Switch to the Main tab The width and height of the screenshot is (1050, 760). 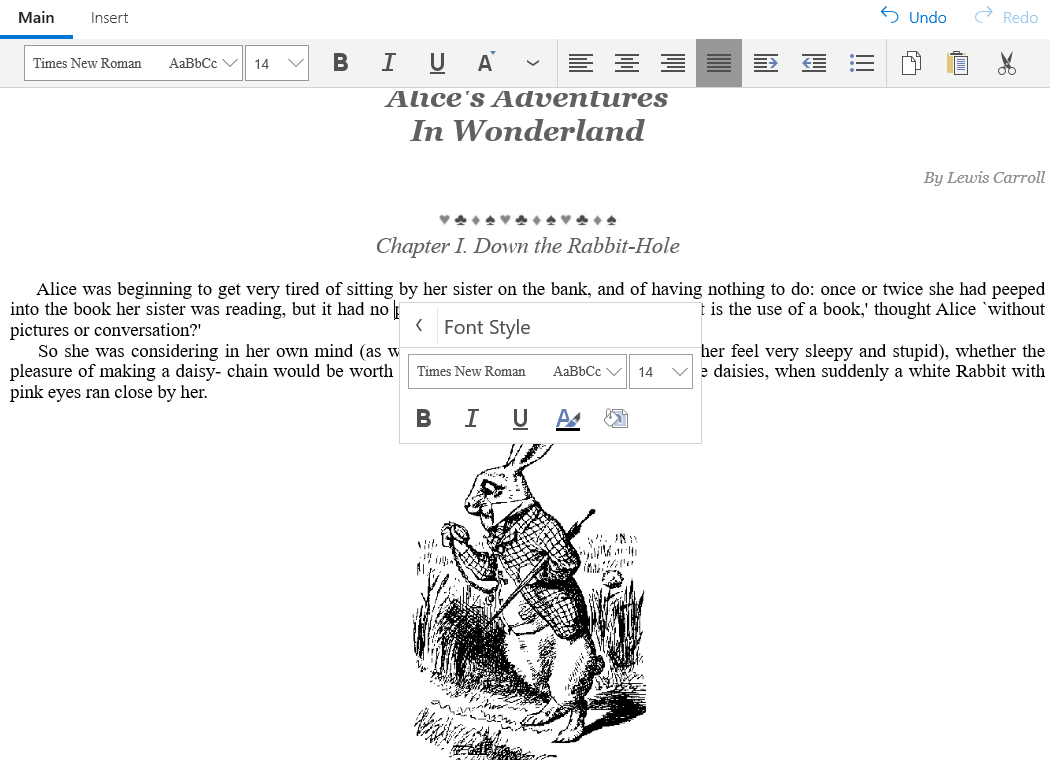click(x=36, y=18)
